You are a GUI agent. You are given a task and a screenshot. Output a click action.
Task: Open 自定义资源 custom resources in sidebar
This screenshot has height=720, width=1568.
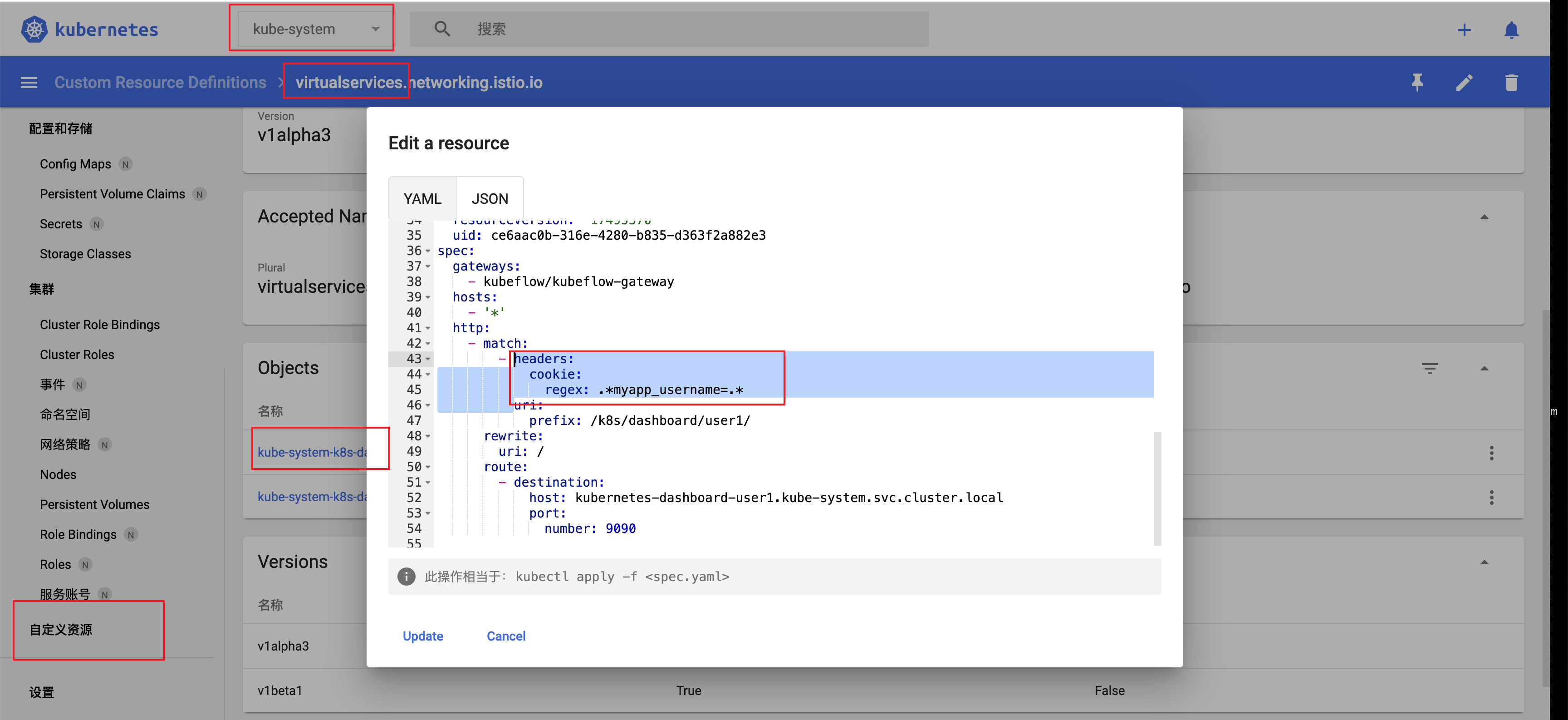click(61, 629)
